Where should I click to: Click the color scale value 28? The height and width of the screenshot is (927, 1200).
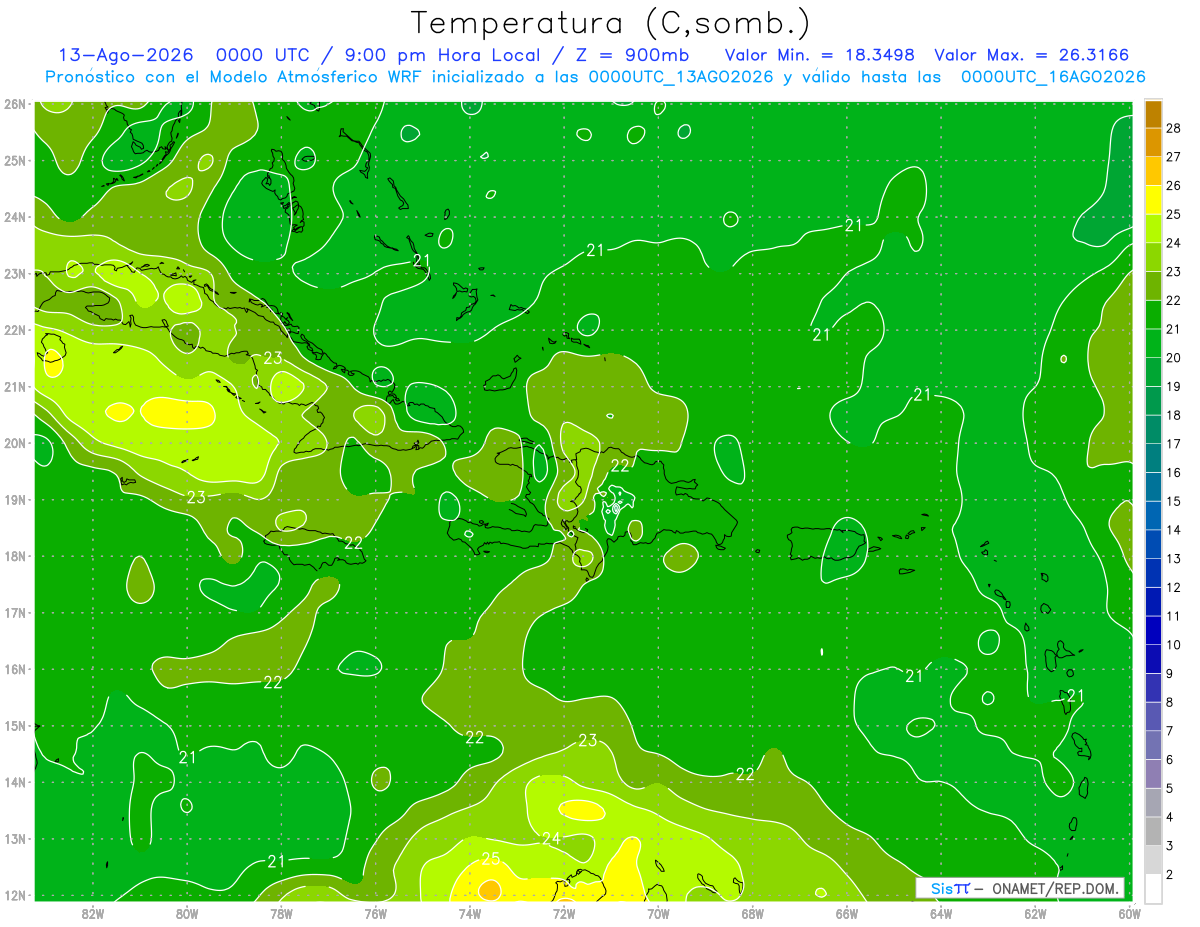point(1174,128)
